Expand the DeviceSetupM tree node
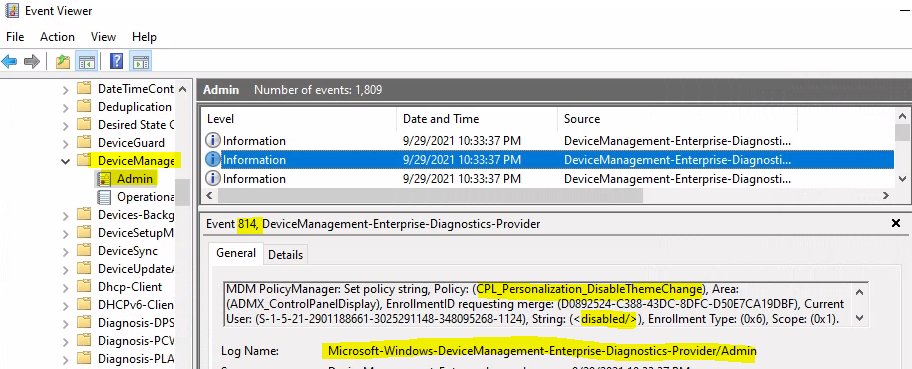Viewport: 912px width, 369px height. point(66,233)
